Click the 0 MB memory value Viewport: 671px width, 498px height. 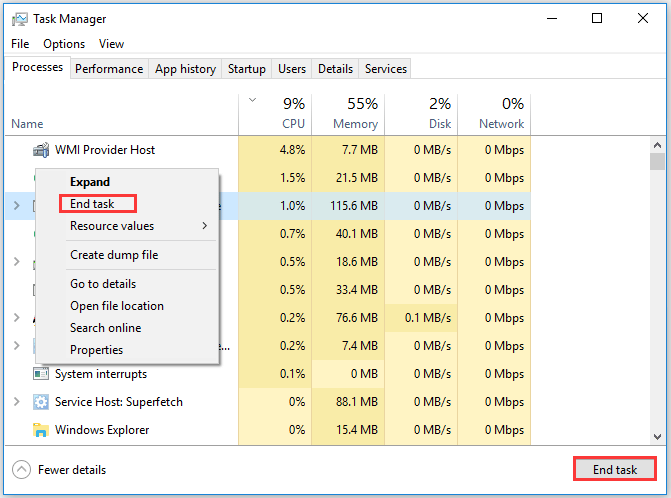click(364, 374)
